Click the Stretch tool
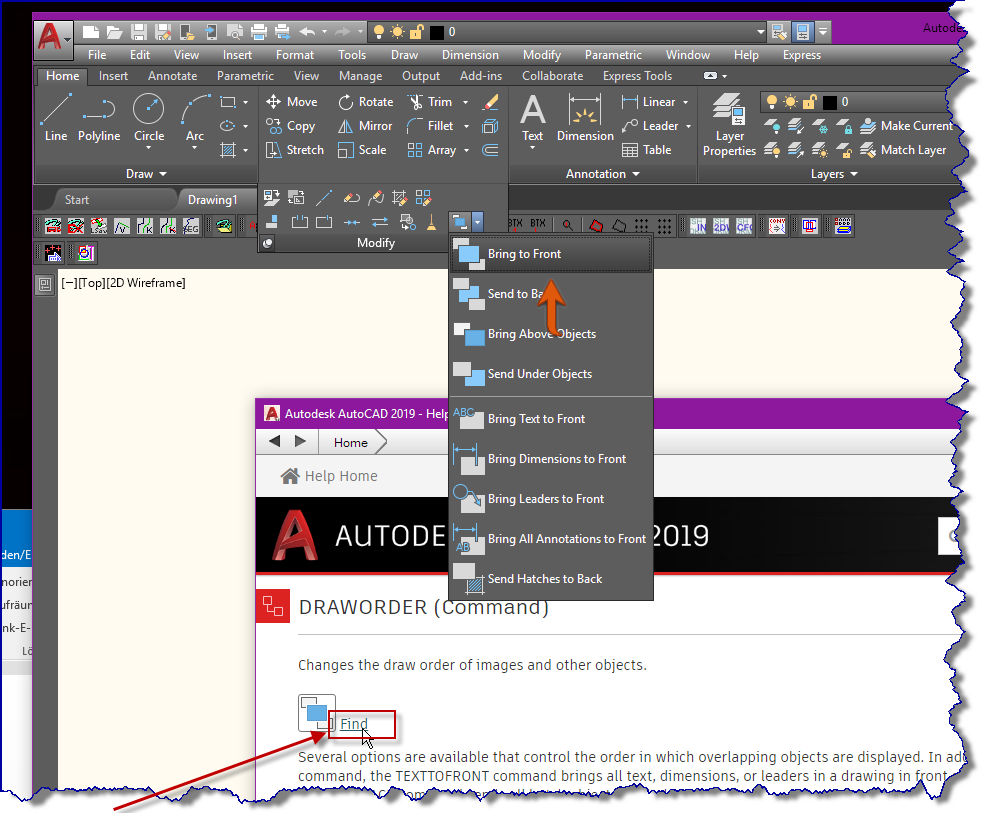The width and height of the screenshot is (982, 813). tap(295, 150)
